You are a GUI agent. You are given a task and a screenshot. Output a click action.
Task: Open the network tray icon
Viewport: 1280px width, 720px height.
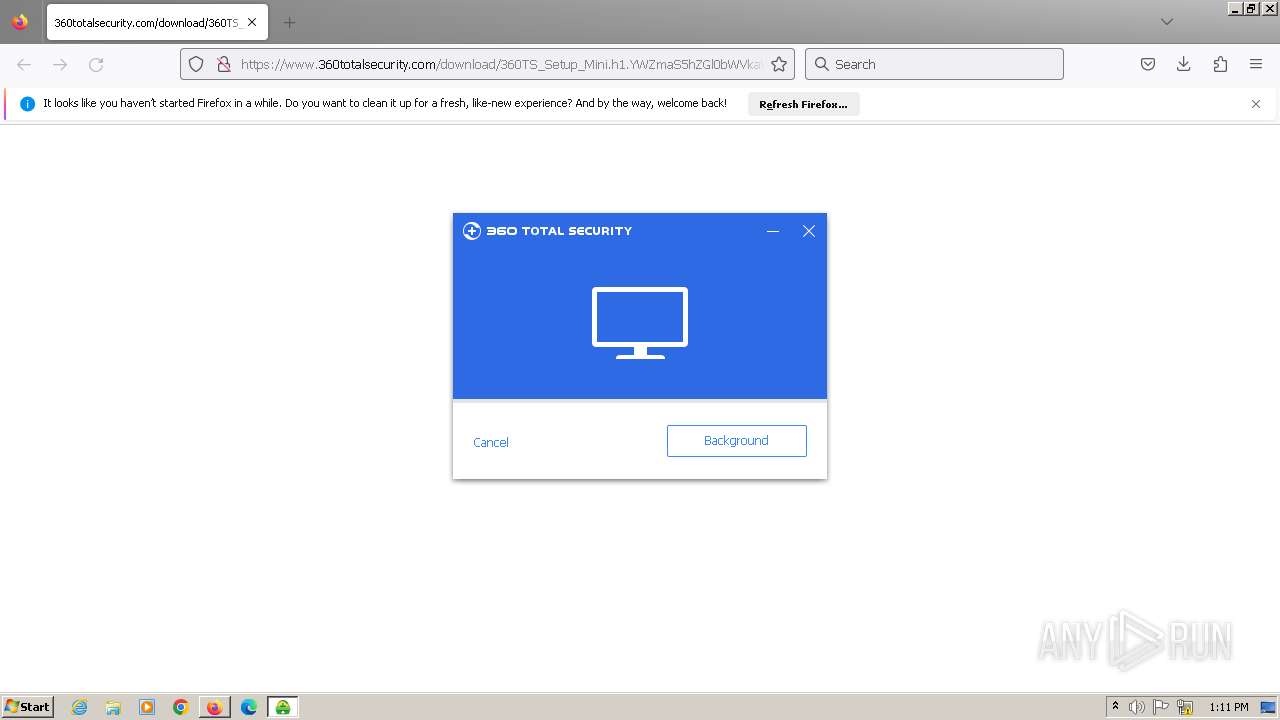coord(1185,707)
